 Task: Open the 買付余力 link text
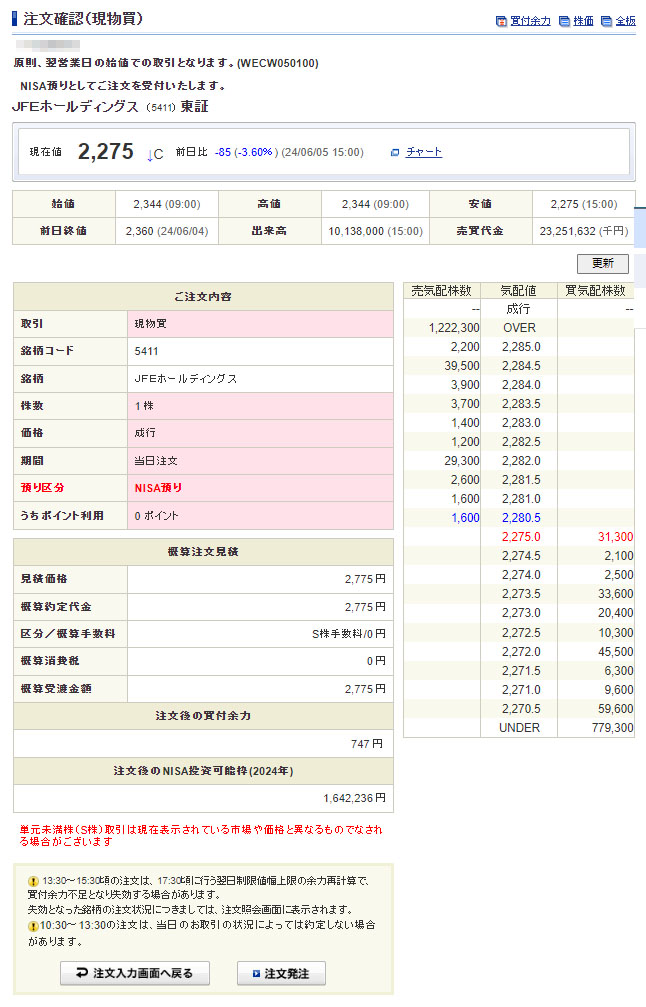(x=530, y=21)
